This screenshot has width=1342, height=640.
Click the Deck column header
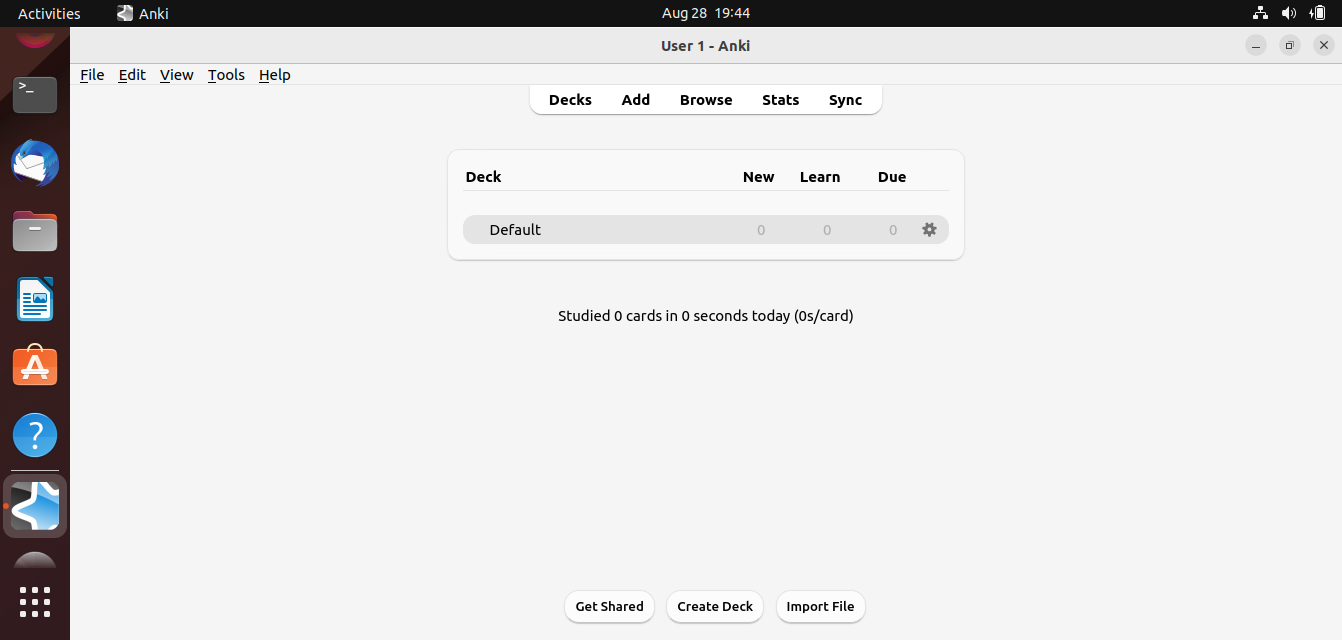tap(483, 177)
